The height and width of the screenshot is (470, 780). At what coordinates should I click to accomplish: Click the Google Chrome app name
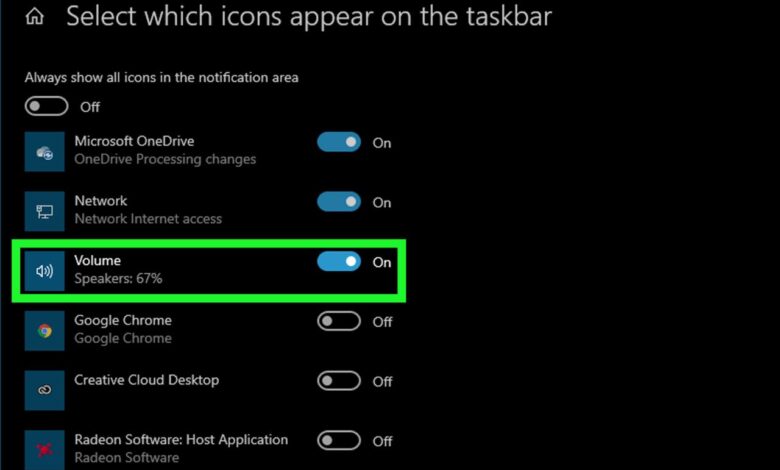coord(123,320)
